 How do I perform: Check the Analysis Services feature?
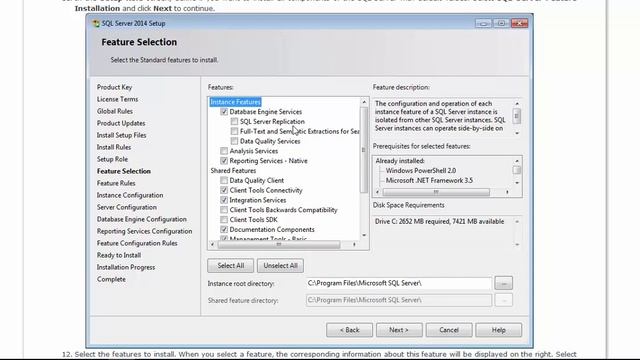point(224,151)
